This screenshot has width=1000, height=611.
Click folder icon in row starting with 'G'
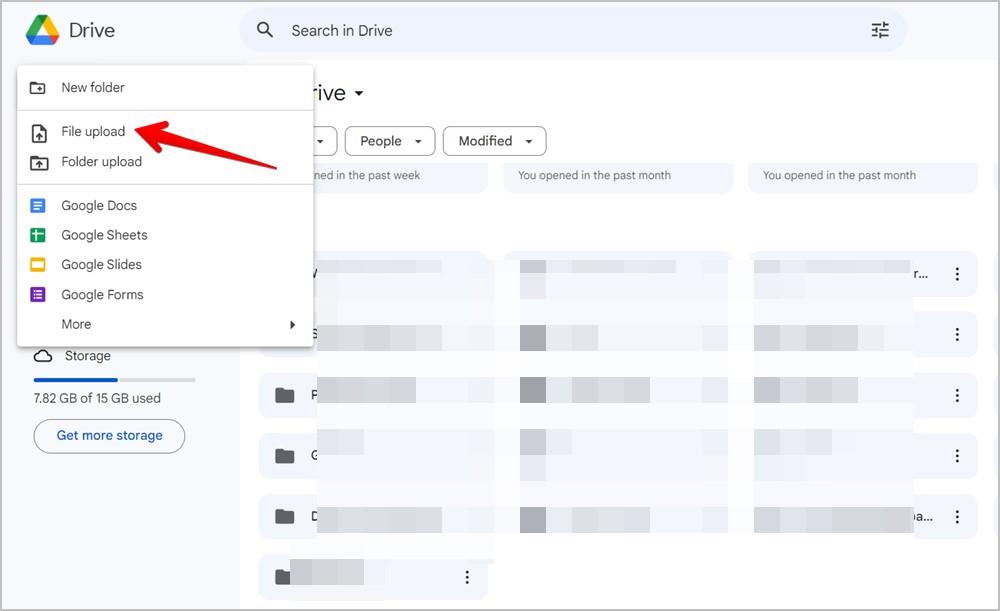point(284,456)
